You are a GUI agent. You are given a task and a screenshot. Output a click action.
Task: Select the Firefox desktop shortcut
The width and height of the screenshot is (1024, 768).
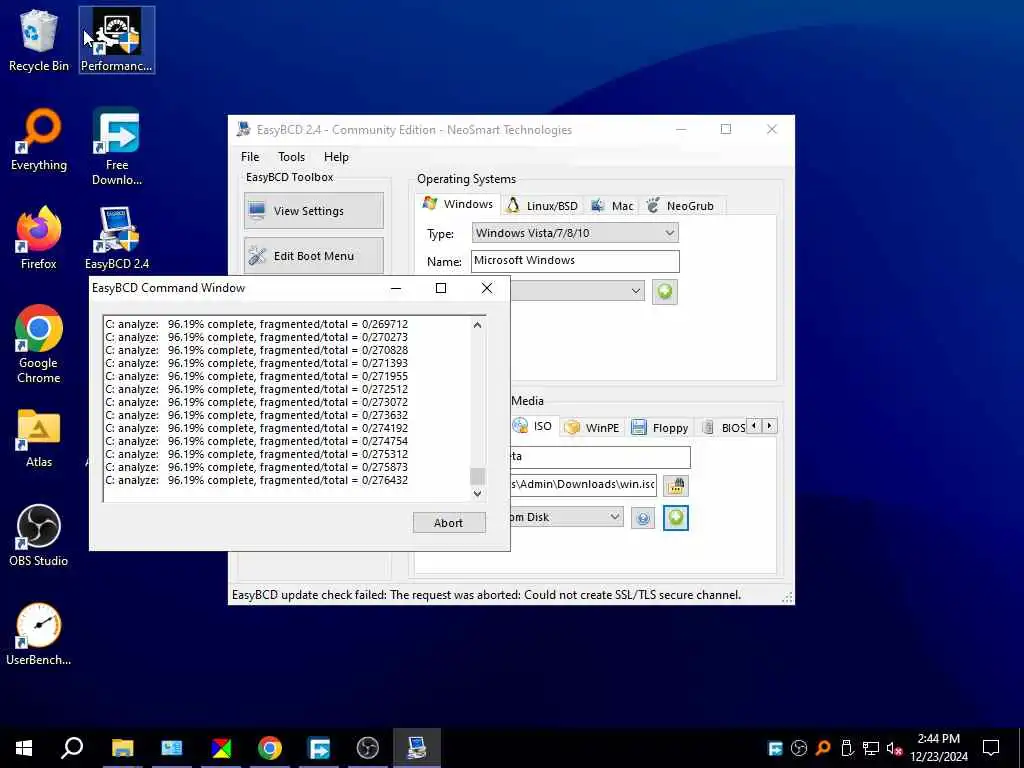point(39,238)
